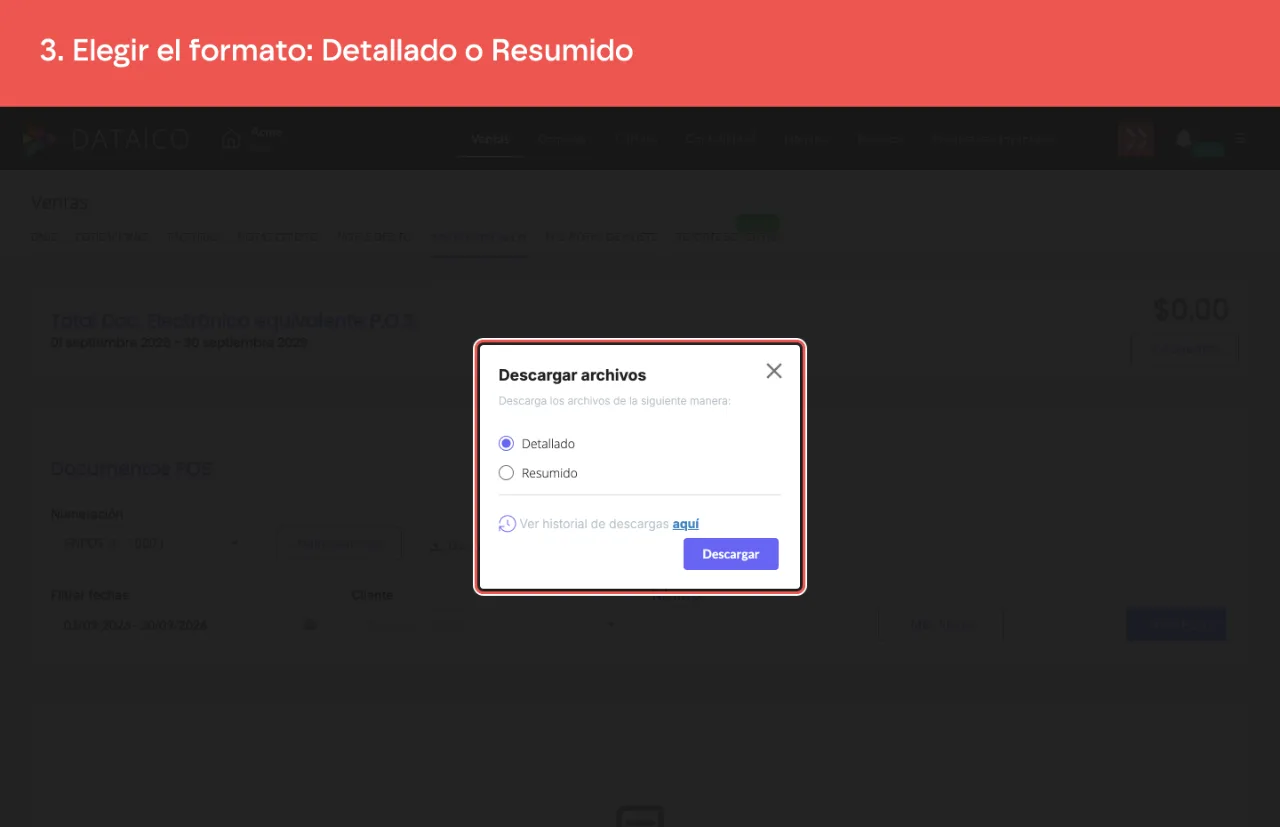Click the Descargar button
1280x827 pixels.
pyautogui.click(x=731, y=554)
